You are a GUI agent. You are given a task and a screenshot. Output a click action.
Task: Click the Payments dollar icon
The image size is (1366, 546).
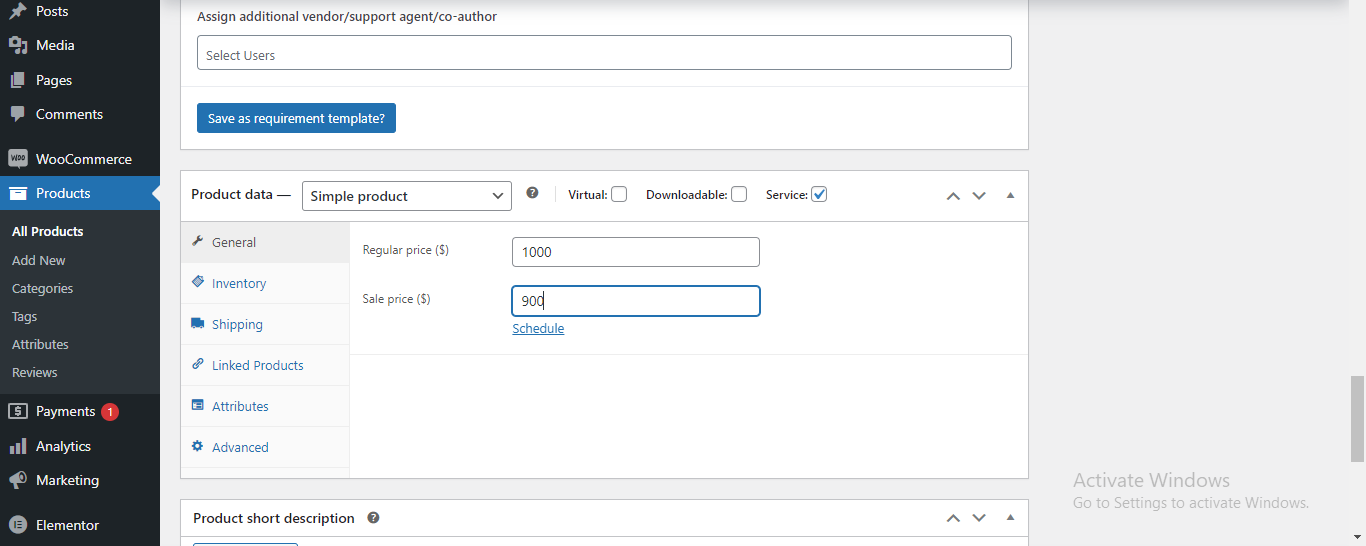click(x=17, y=411)
